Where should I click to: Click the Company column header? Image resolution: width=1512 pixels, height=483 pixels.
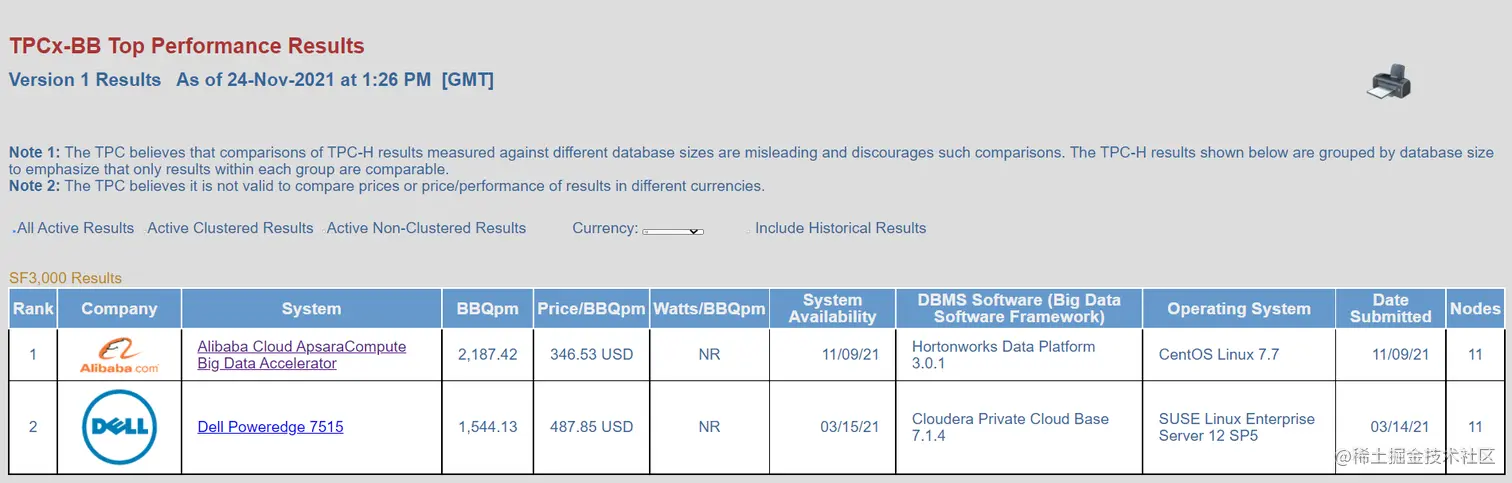pos(119,309)
